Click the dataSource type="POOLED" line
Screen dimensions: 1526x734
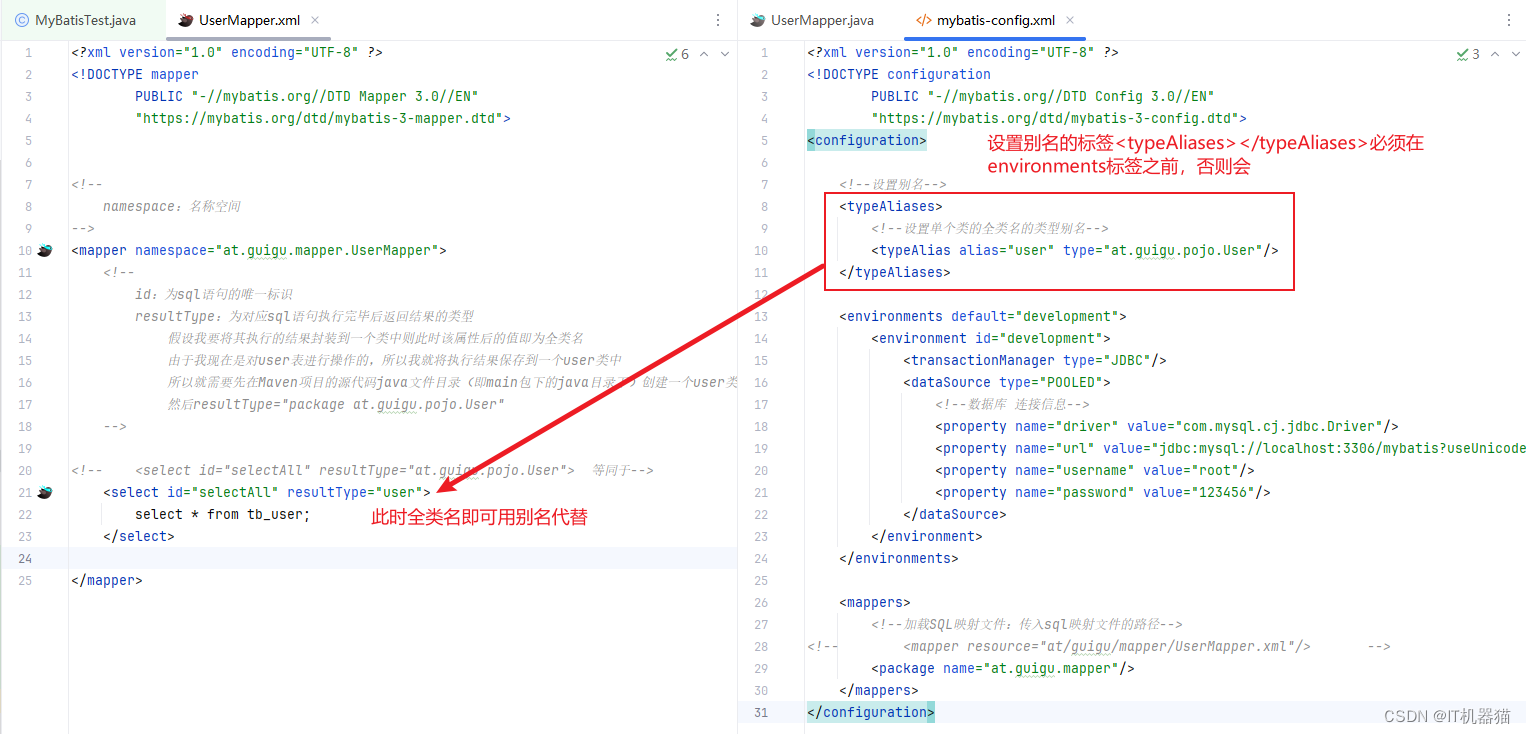[1007, 382]
